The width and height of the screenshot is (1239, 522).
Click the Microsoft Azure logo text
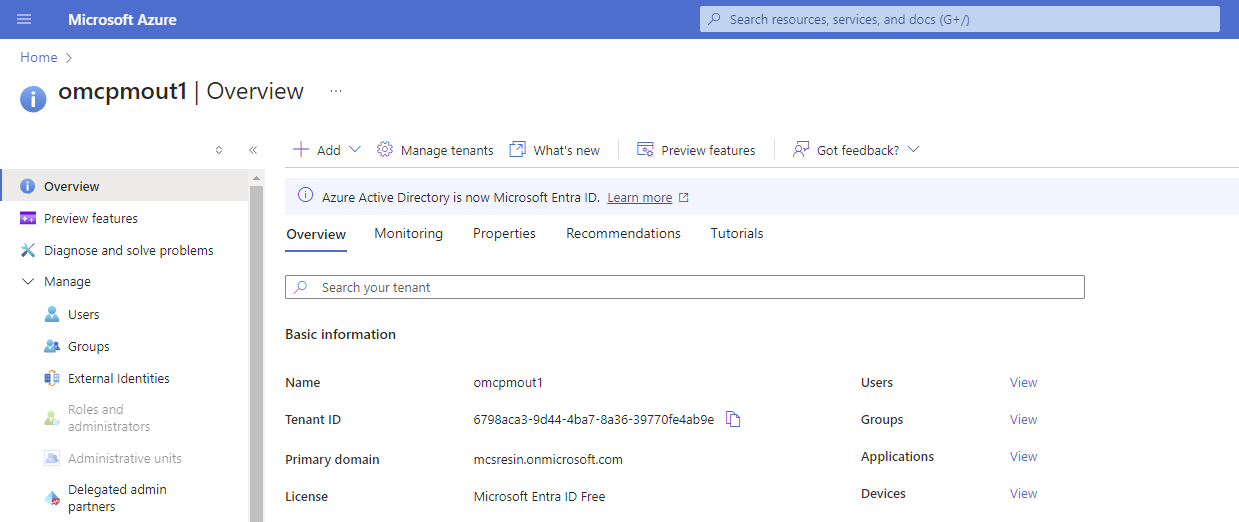(122, 19)
